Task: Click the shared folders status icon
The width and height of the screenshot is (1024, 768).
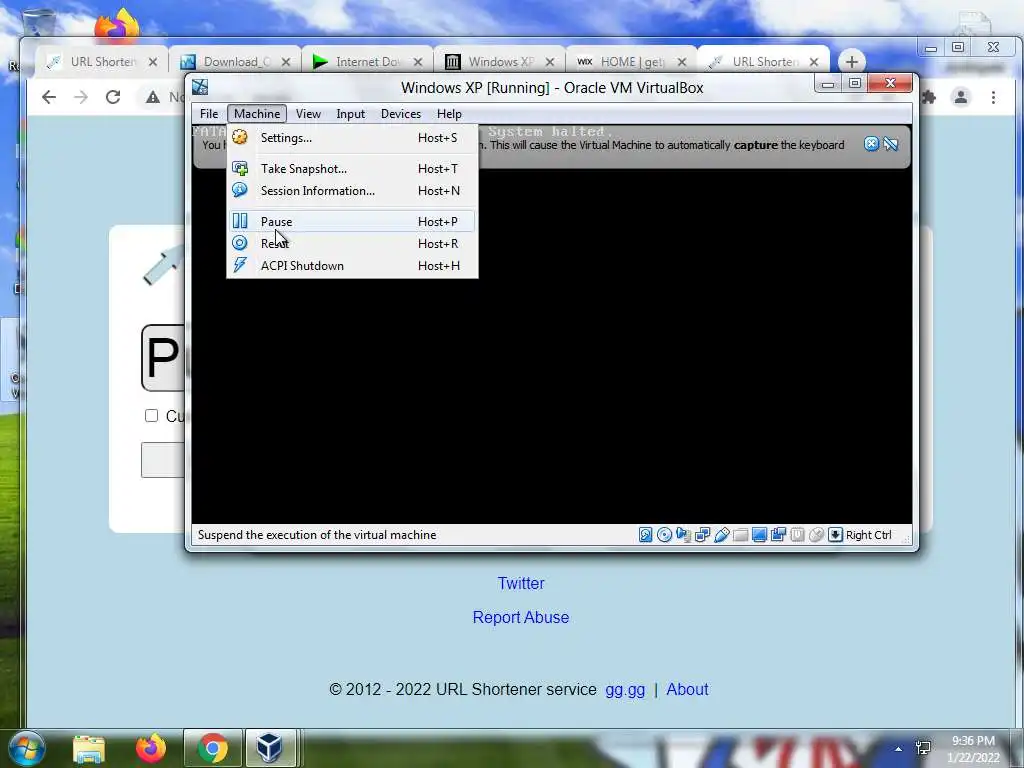Action: click(x=740, y=535)
